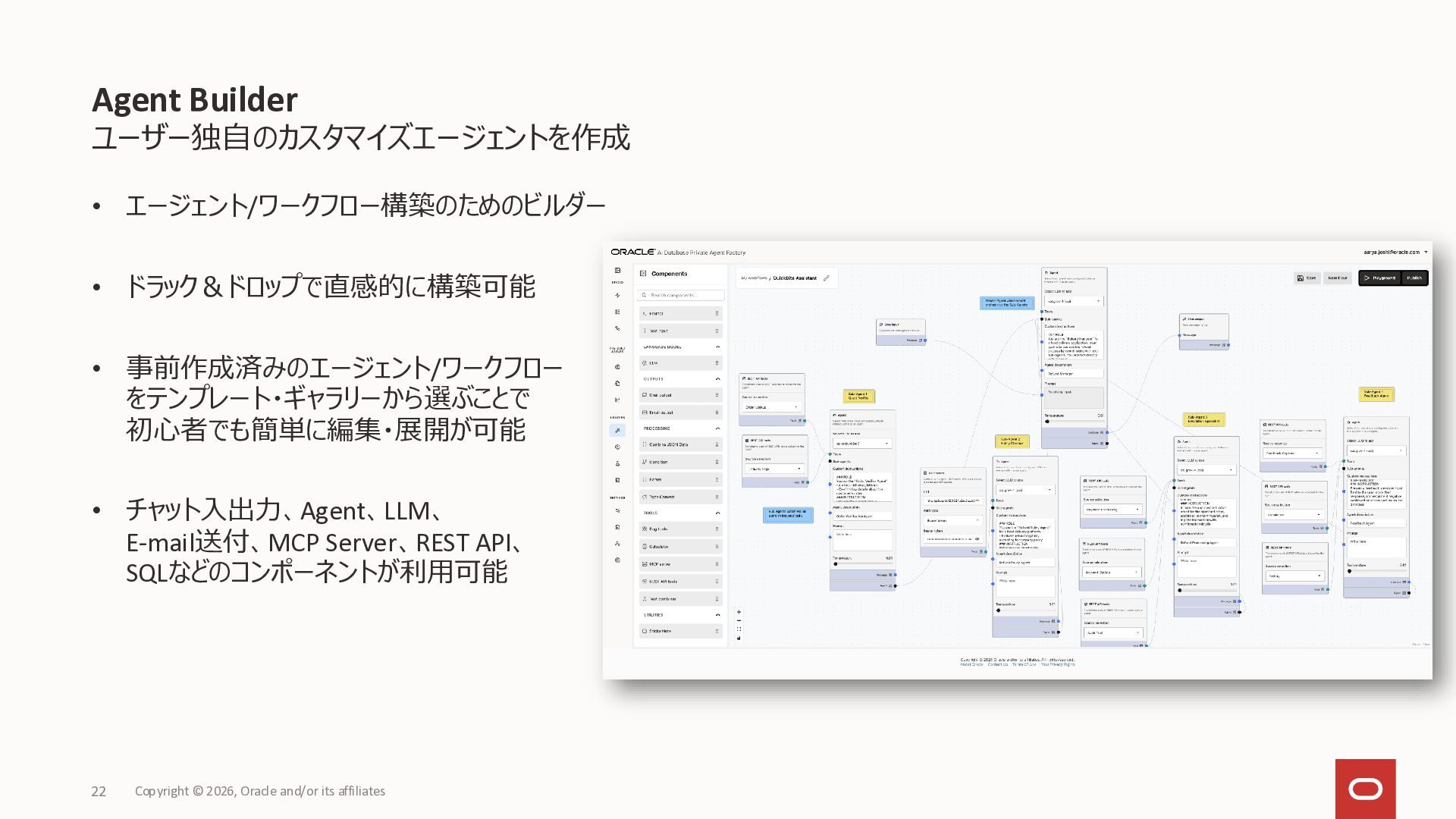The width and height of the screenshot is (1456, 819).
Task: Click the drag handle on Calculator component
Action: pyautogui.click(x=717, y=547)
